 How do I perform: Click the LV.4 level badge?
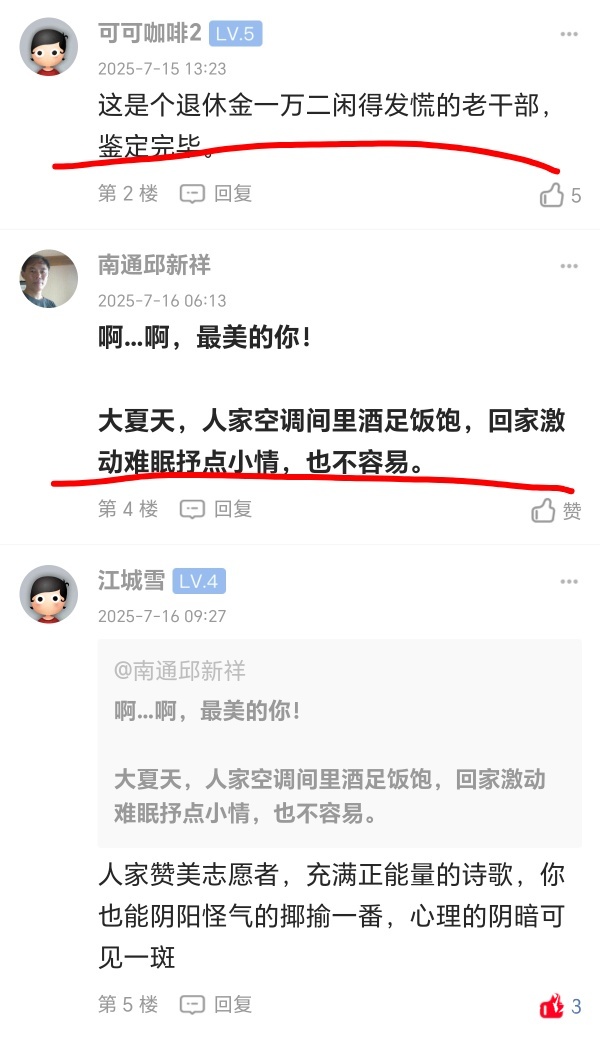[199, 581]
